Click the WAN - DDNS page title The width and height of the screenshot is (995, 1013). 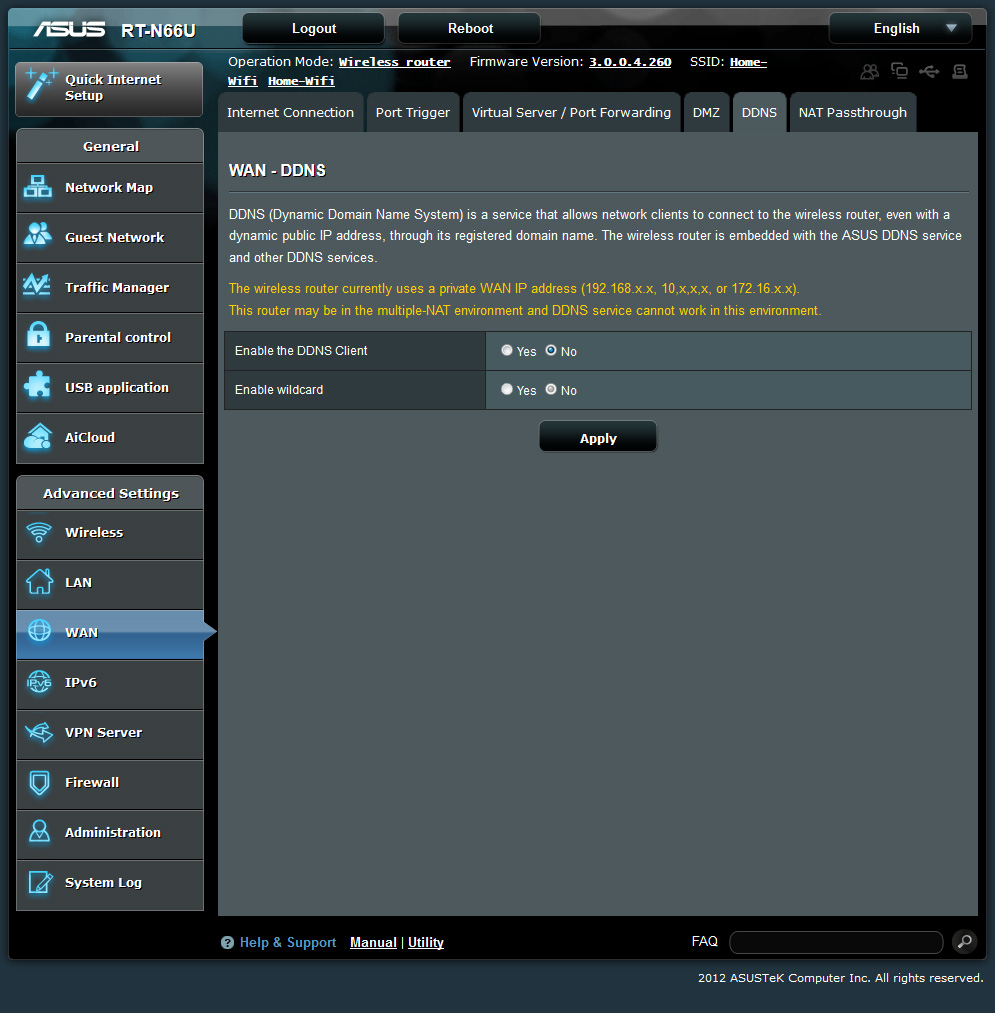click(x=277, y=171)
